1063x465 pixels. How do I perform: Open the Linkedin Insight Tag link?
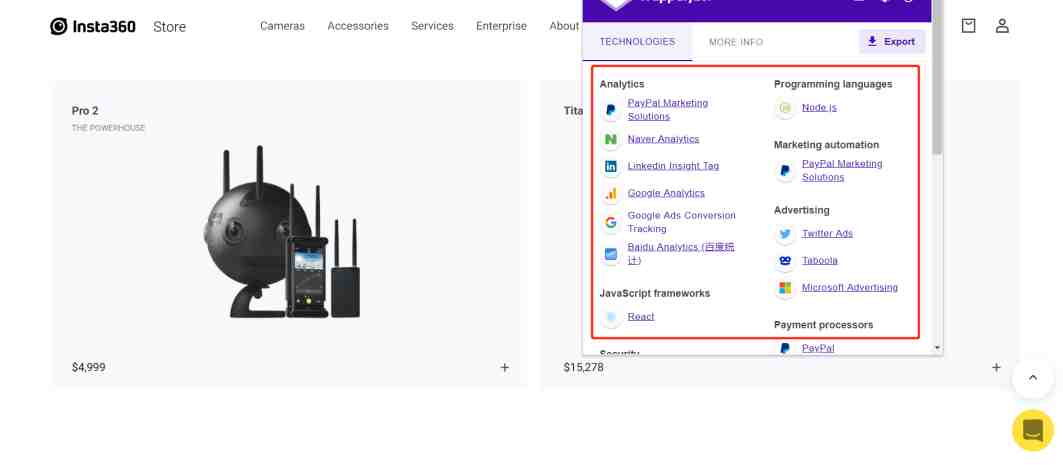[x=673, y=166]
